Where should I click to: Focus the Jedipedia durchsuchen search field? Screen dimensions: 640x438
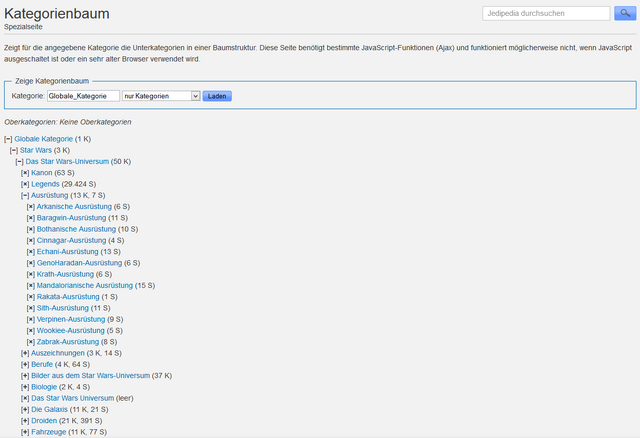point(546,13)
